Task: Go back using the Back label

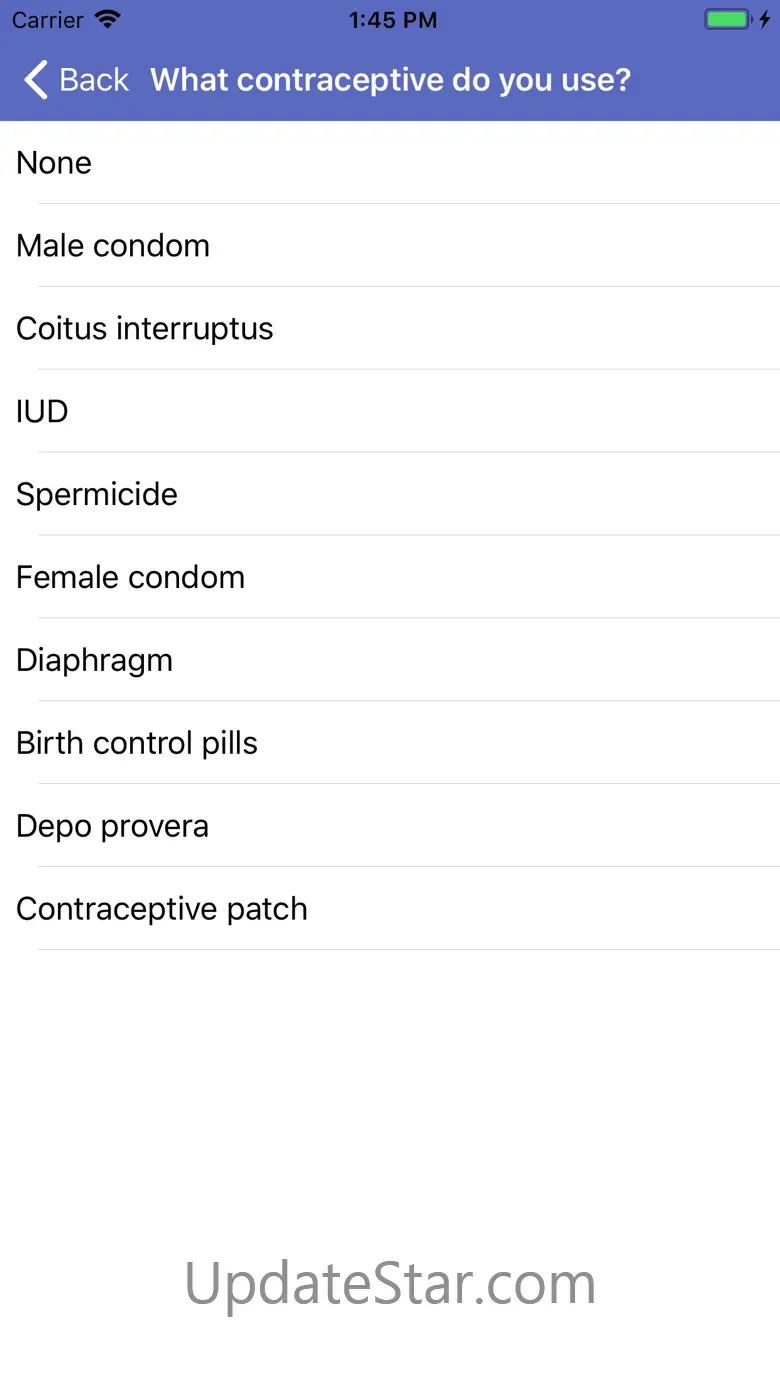Action: coord(94,80)
